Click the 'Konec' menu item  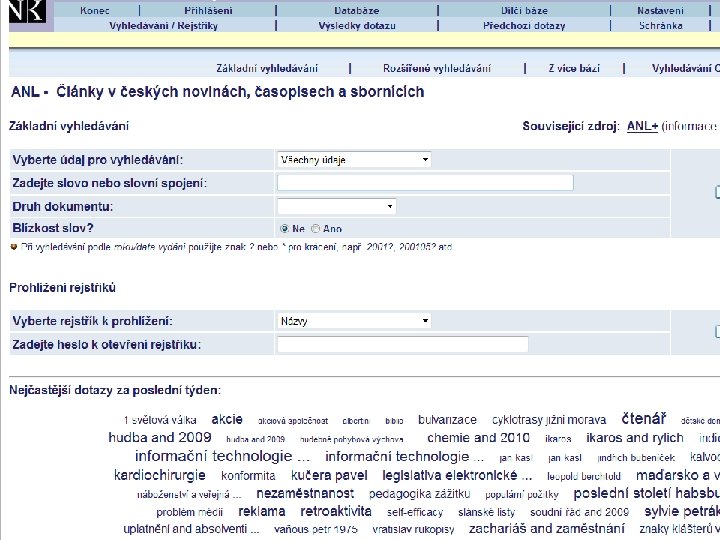click(x=95, y=10)
